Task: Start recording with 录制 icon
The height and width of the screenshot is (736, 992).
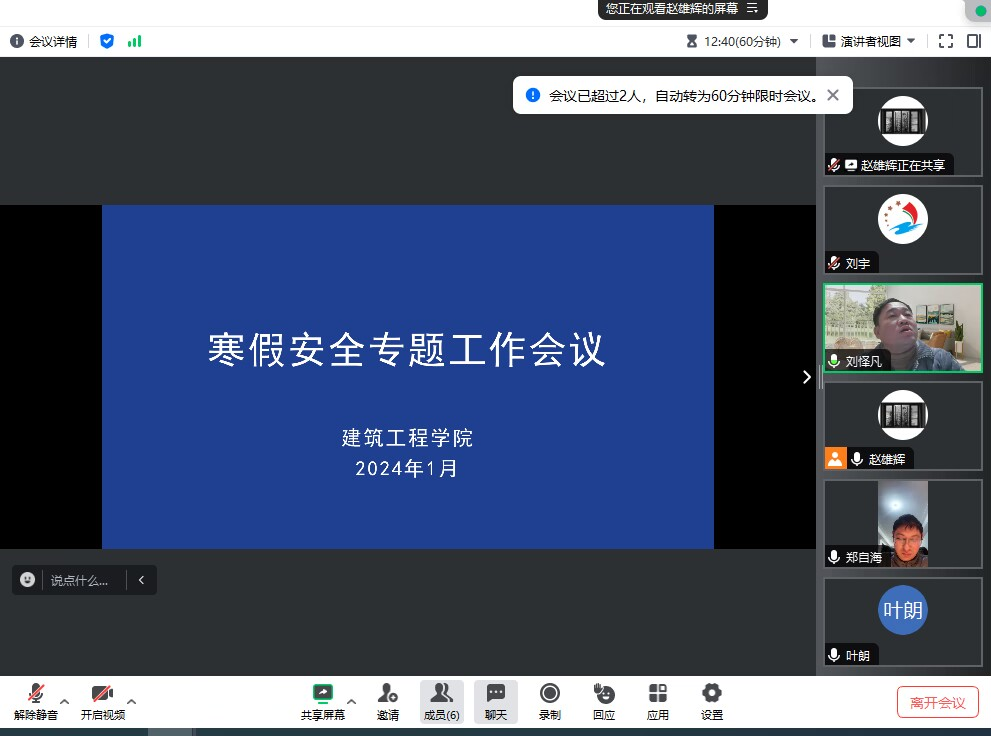Action: point(549,701)
